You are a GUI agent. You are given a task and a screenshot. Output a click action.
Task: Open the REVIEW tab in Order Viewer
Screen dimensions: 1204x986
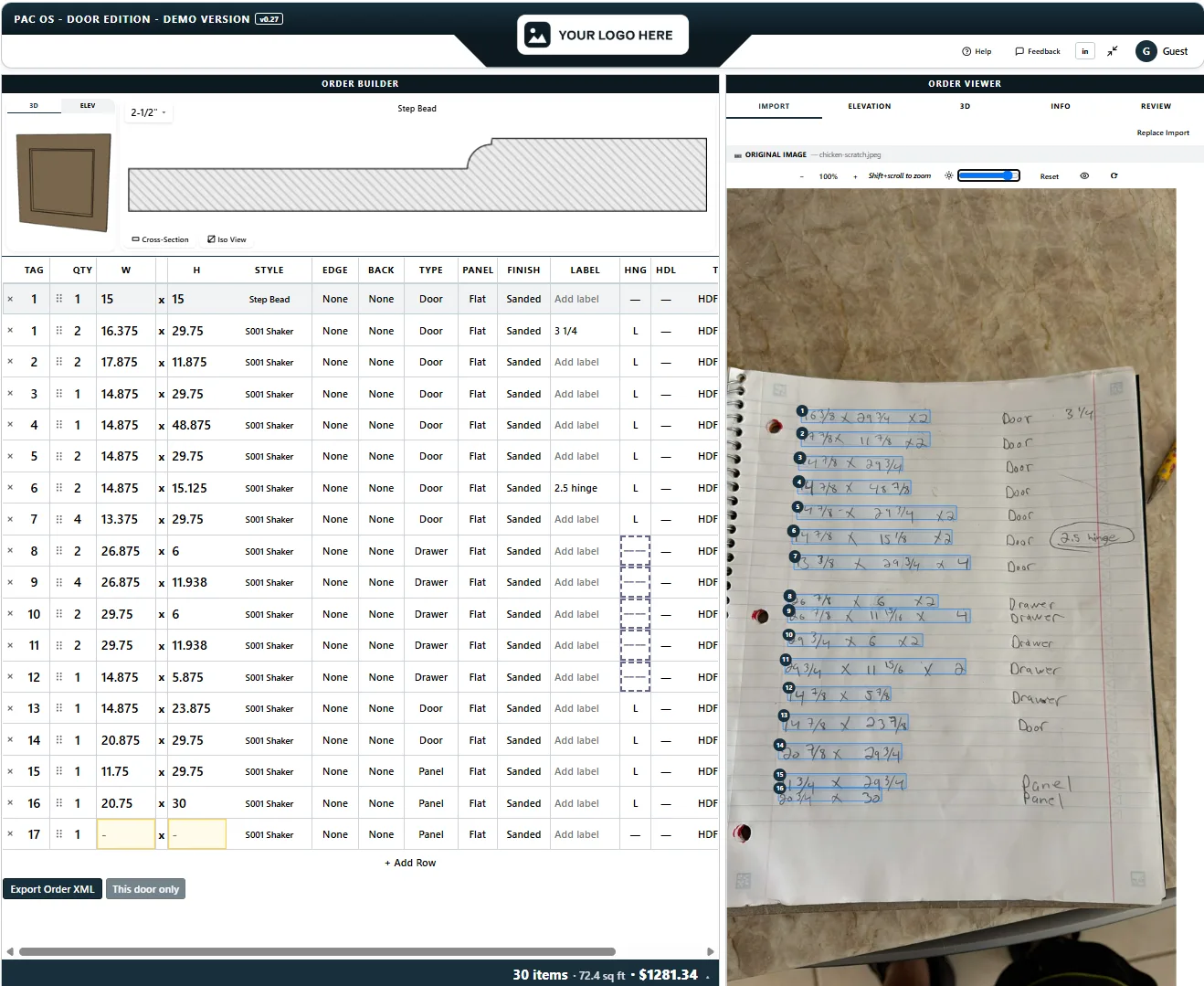(1156, 107)
